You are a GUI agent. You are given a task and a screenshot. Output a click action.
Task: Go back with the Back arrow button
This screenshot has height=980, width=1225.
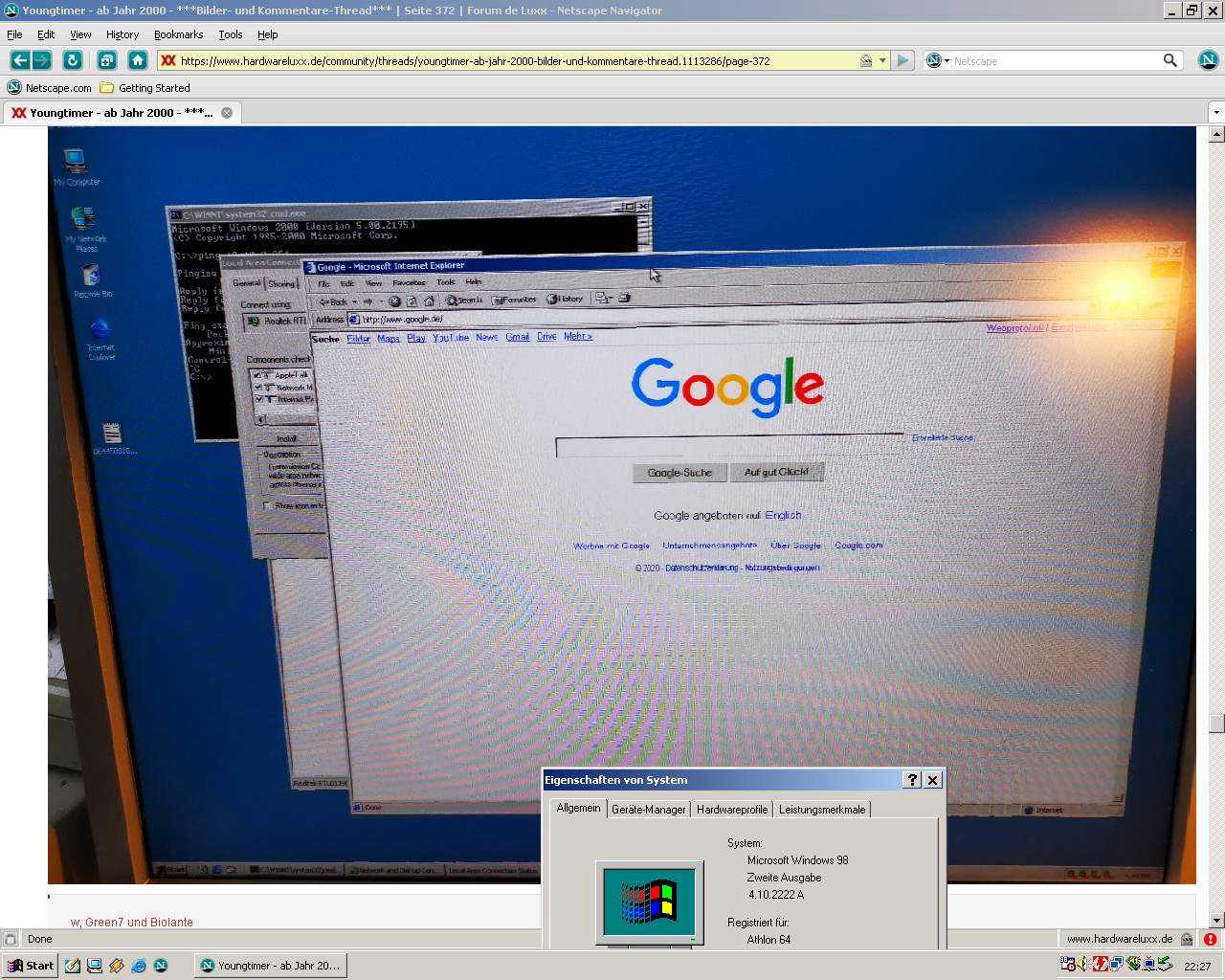[19, 60]
